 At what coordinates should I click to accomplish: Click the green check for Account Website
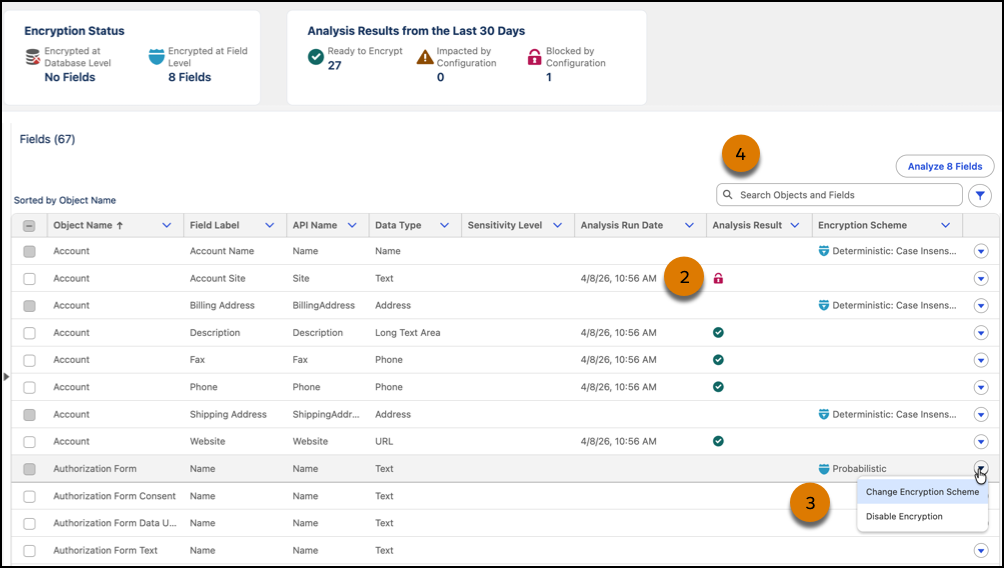tap(718, 441)
